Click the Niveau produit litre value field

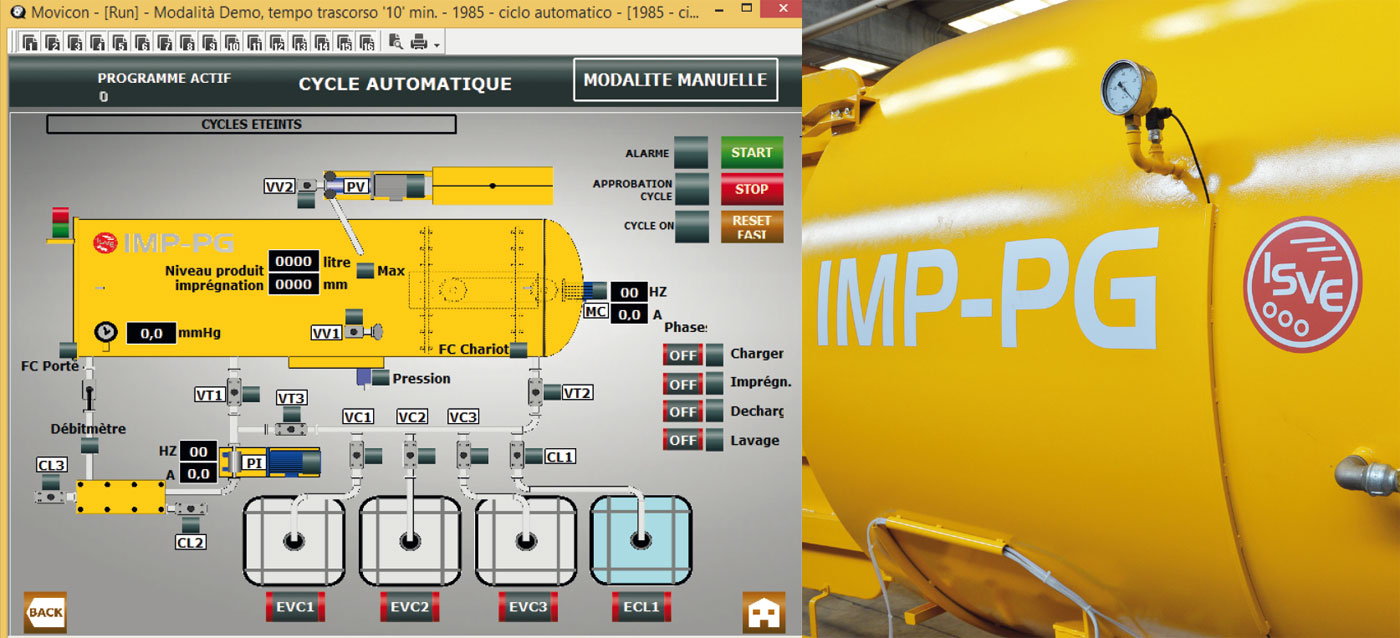[294, 262]
